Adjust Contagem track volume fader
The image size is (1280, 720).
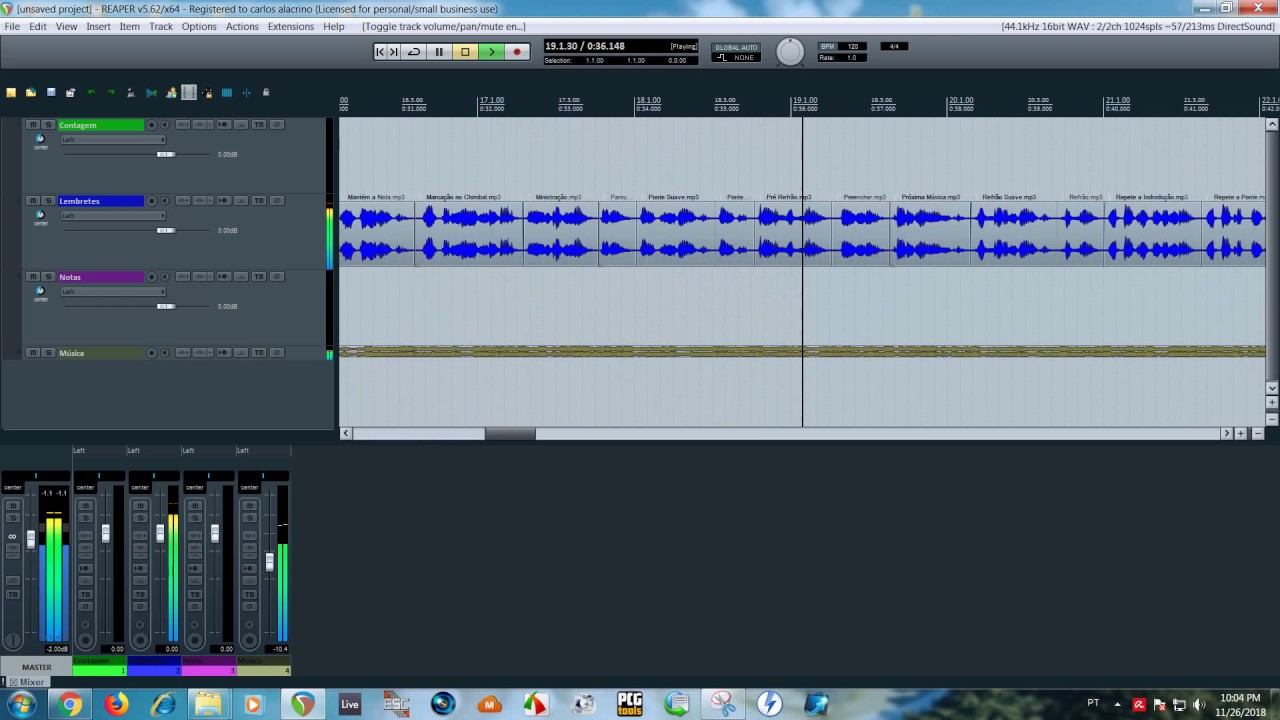[x=166, y=154]
